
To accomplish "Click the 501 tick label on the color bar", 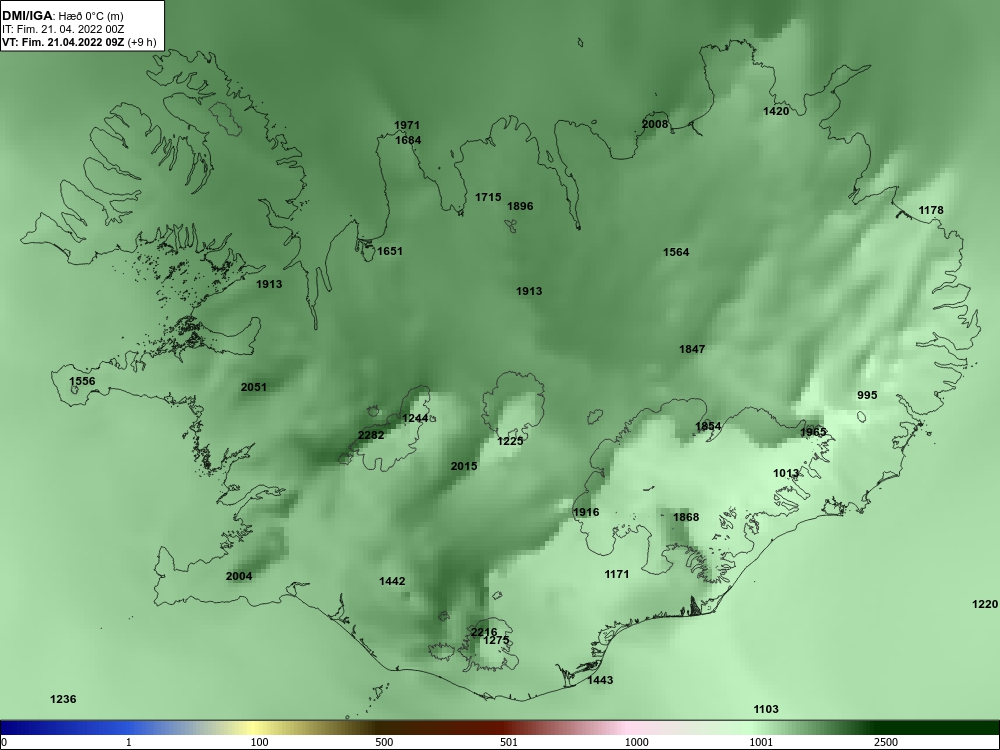I will [x=509, y=742].
